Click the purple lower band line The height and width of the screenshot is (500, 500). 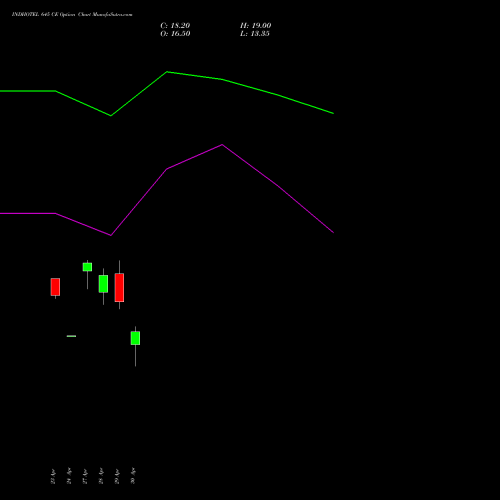coord(167,169)
